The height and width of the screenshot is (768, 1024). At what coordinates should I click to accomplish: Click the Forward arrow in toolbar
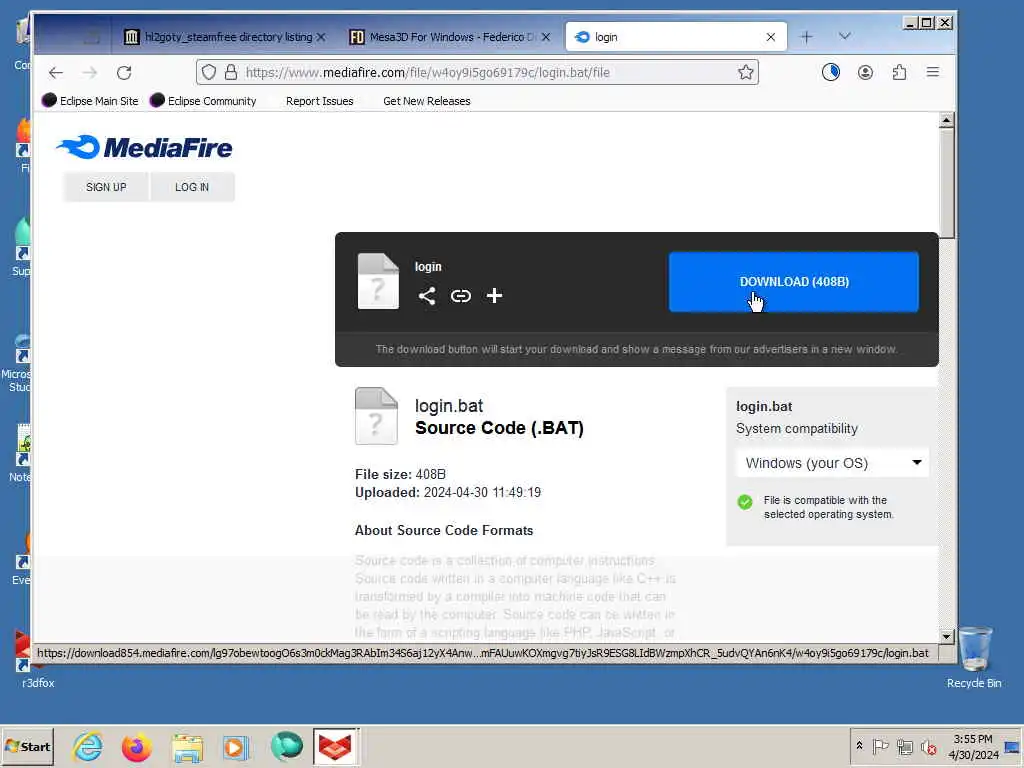[x=89, y=72]
